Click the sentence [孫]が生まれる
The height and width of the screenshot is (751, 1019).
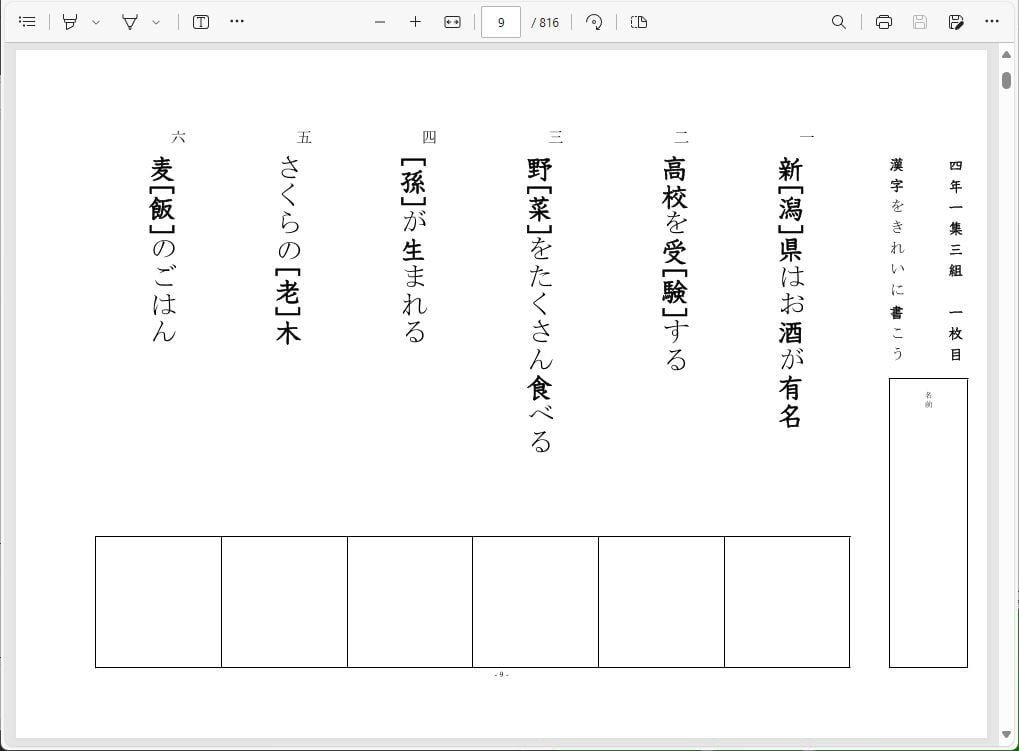414,250
